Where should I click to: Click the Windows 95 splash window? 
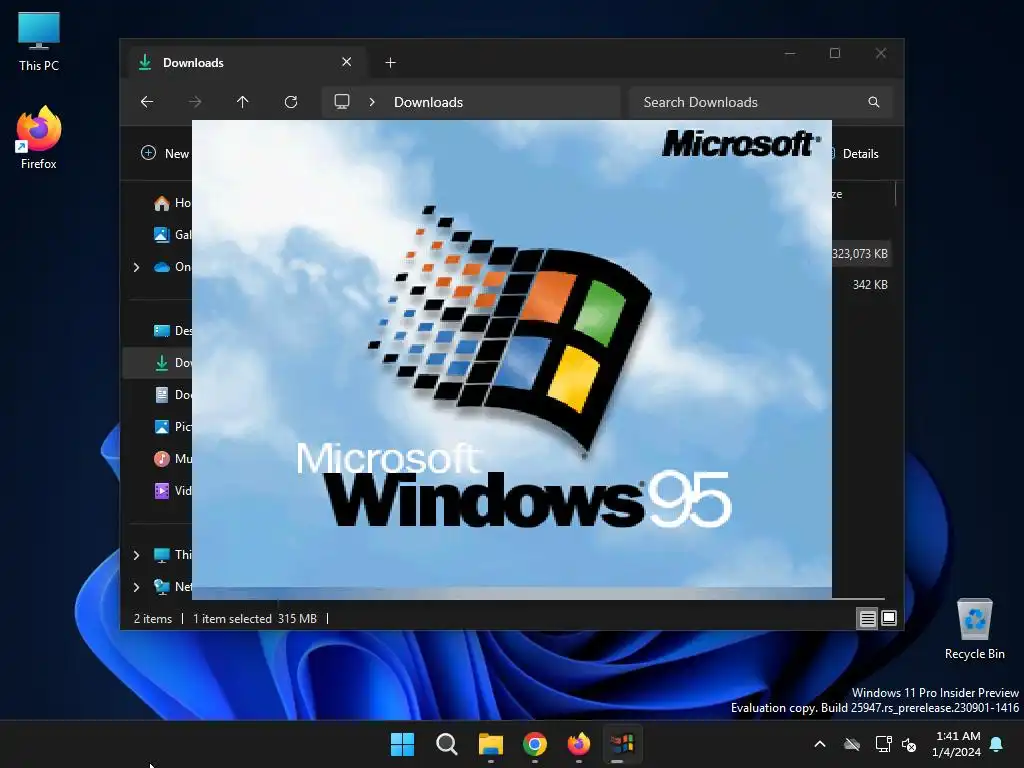tap(512, 359)
